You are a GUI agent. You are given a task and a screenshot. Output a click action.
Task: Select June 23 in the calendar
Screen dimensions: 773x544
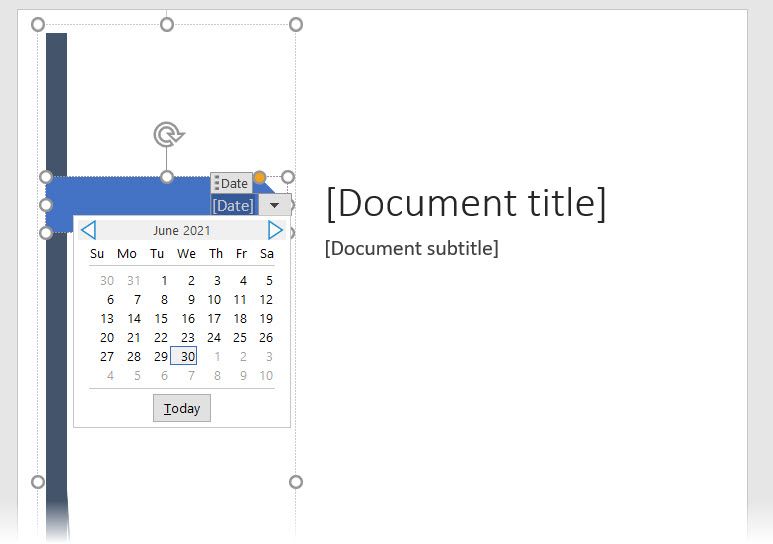tap(187, 338)
